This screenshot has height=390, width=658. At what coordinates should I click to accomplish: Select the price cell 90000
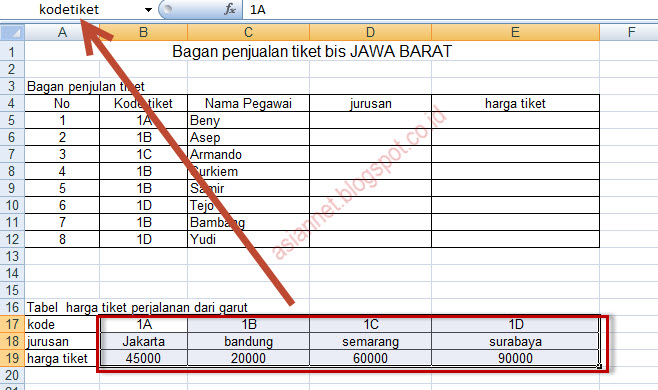(515, 358)
